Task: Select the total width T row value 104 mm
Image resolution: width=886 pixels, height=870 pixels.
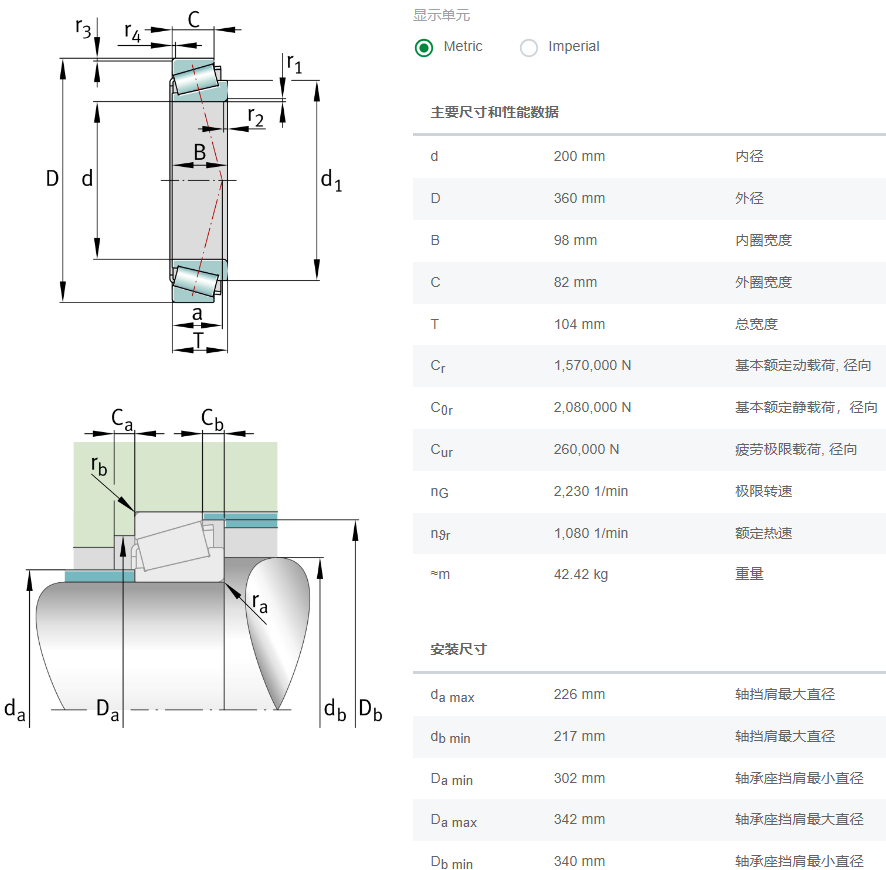Action: [x=579, y=324]
